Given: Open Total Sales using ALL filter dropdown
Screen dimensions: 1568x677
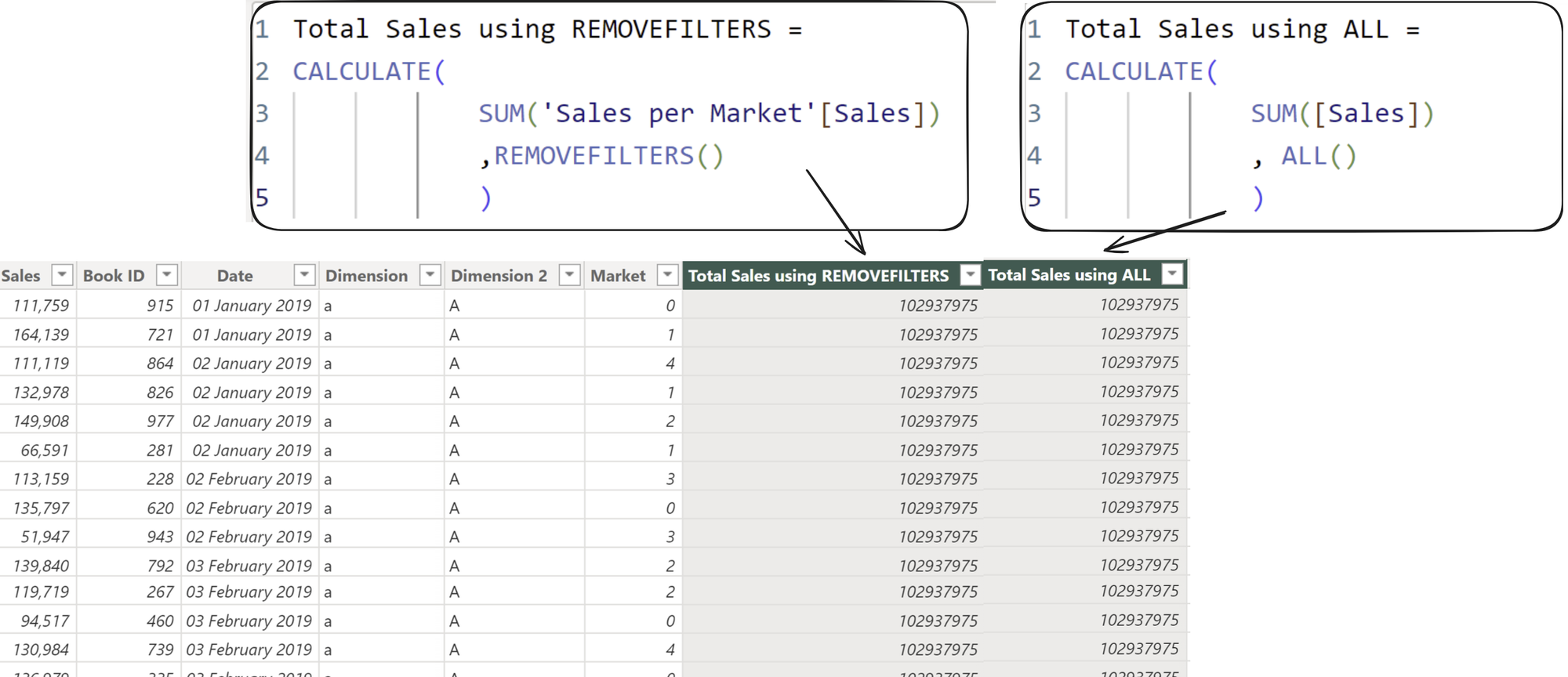Looking at the screenshot, I should point(1171,274).
